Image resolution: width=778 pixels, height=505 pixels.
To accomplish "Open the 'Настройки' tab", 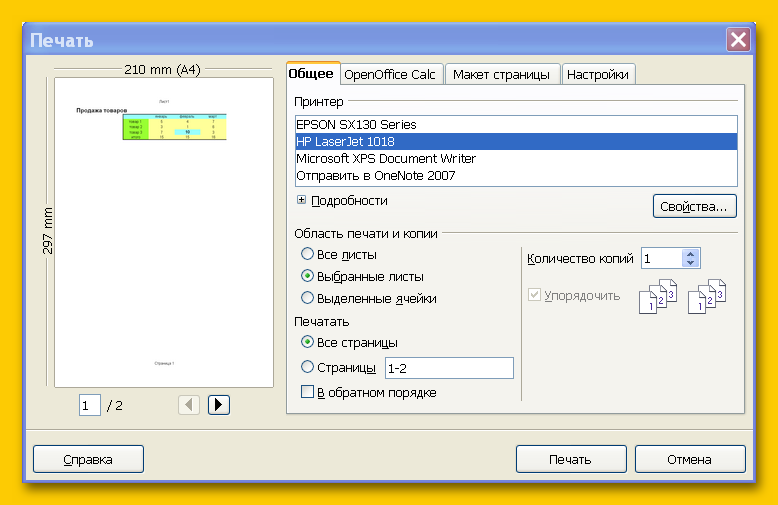I will 597,75.
